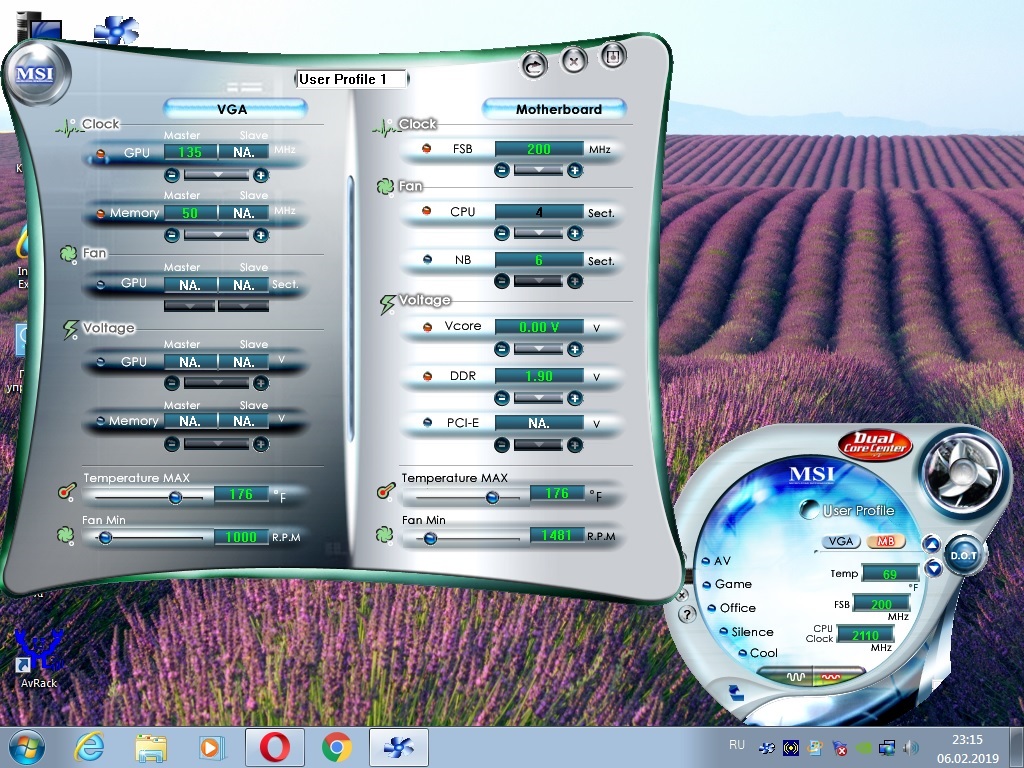Select the Game profile mode

(x=732, y=584)
